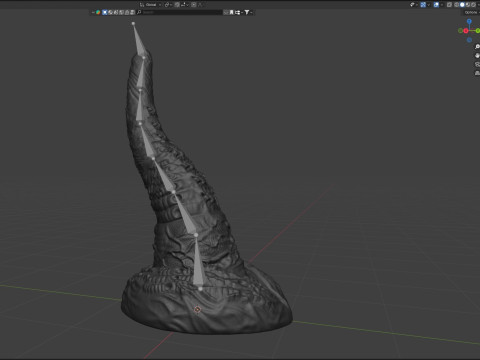The height and width of the screenshot is (360, 480).
Task: Toggle snapping magnet icon
Action: (177, 5)
